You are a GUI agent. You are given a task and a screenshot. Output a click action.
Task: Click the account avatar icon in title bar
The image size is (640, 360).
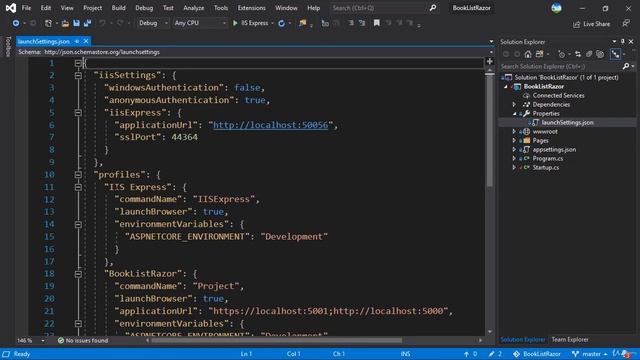click(556, 8)
